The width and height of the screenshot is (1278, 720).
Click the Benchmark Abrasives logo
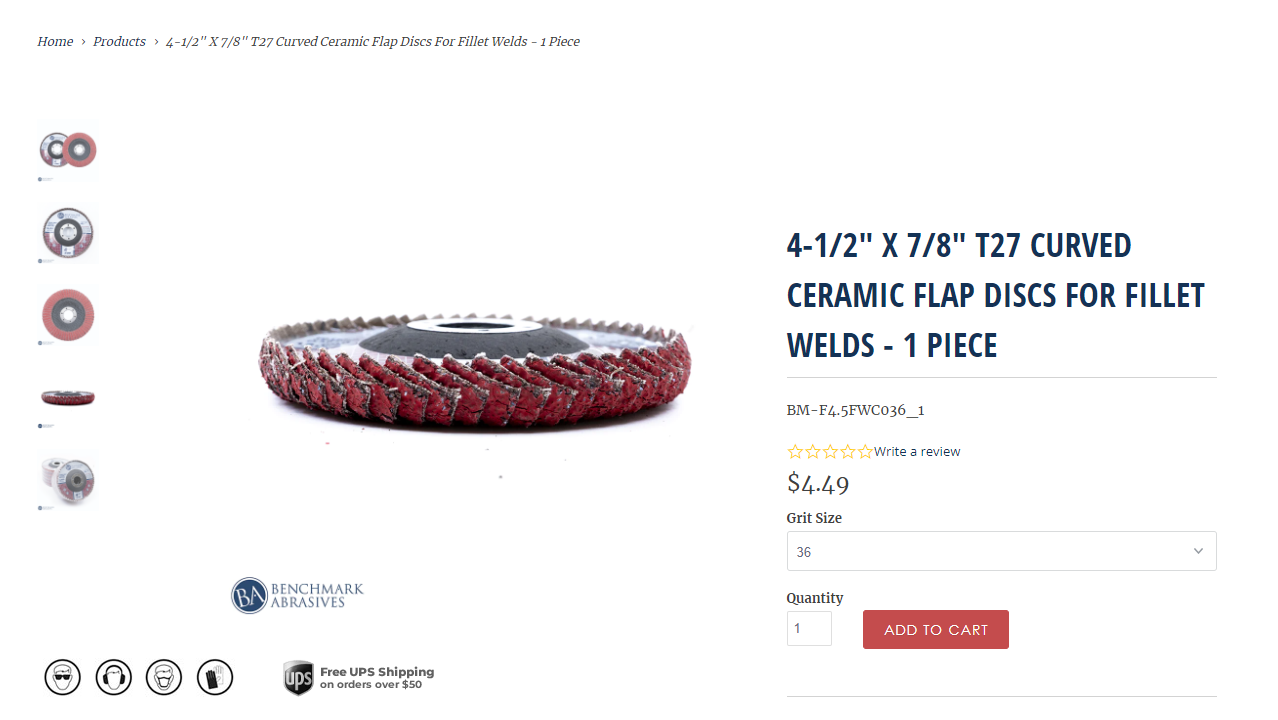click(297, 595)
